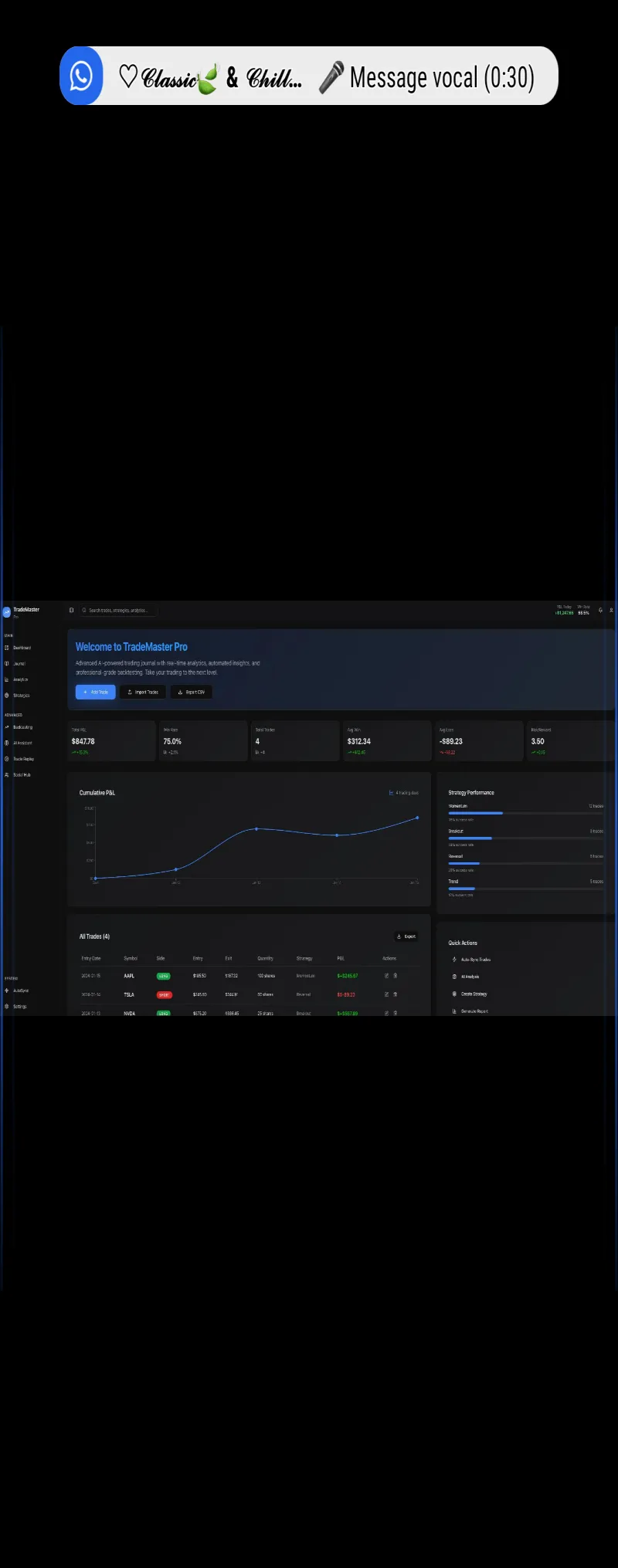
Task: Click the TradeMaster logo icon
Action: click(x=6, y=612)
